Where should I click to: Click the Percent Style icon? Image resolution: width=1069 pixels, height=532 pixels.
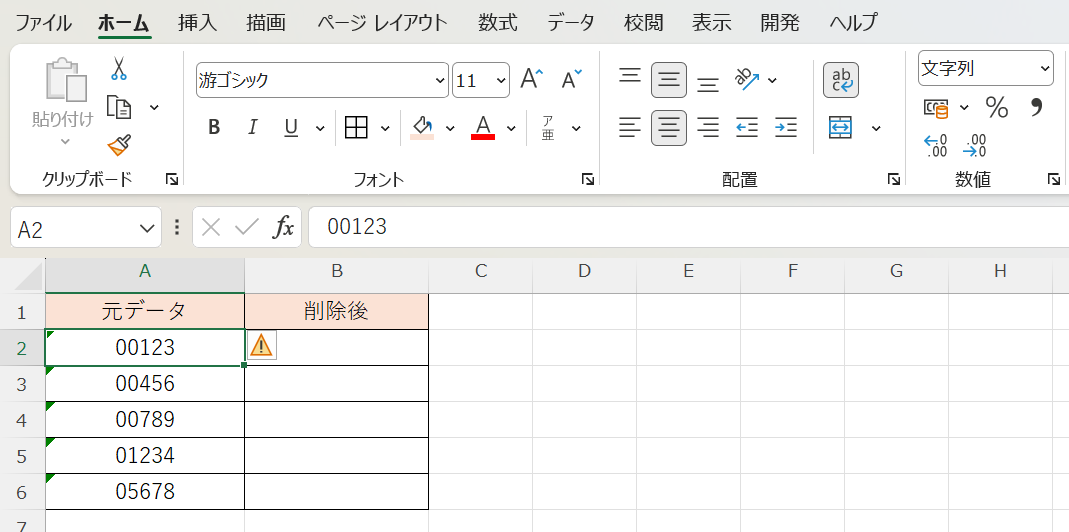pos(996,107)
